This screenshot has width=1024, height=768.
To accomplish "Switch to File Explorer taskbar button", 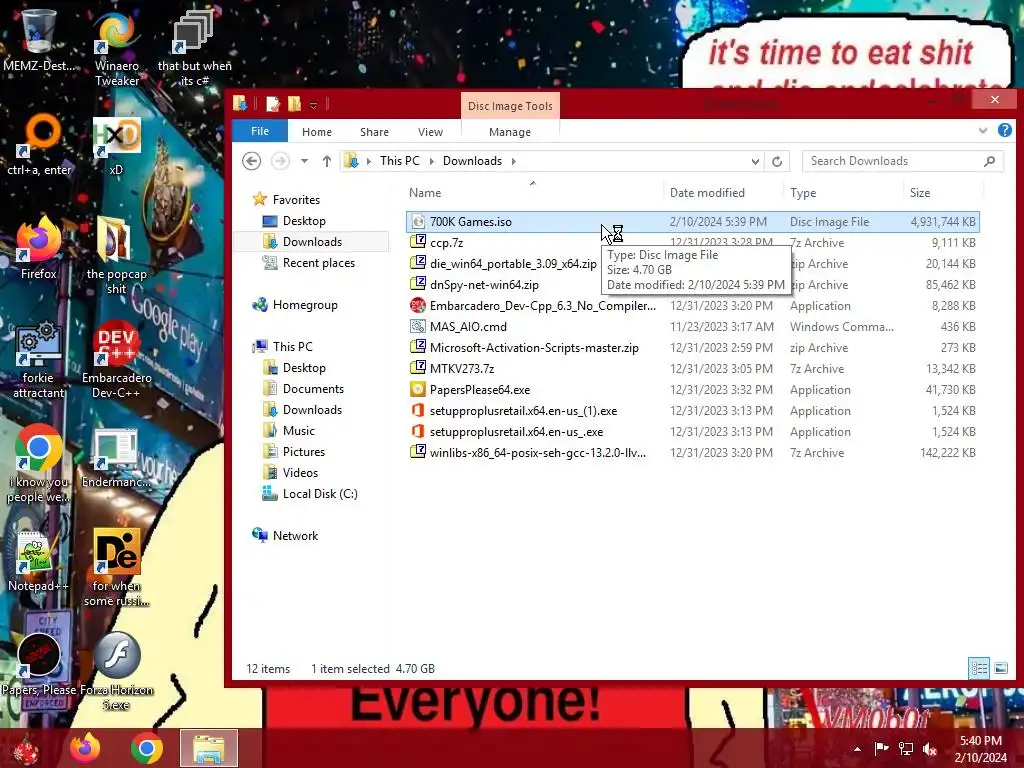I will click(x=209, y=748).
